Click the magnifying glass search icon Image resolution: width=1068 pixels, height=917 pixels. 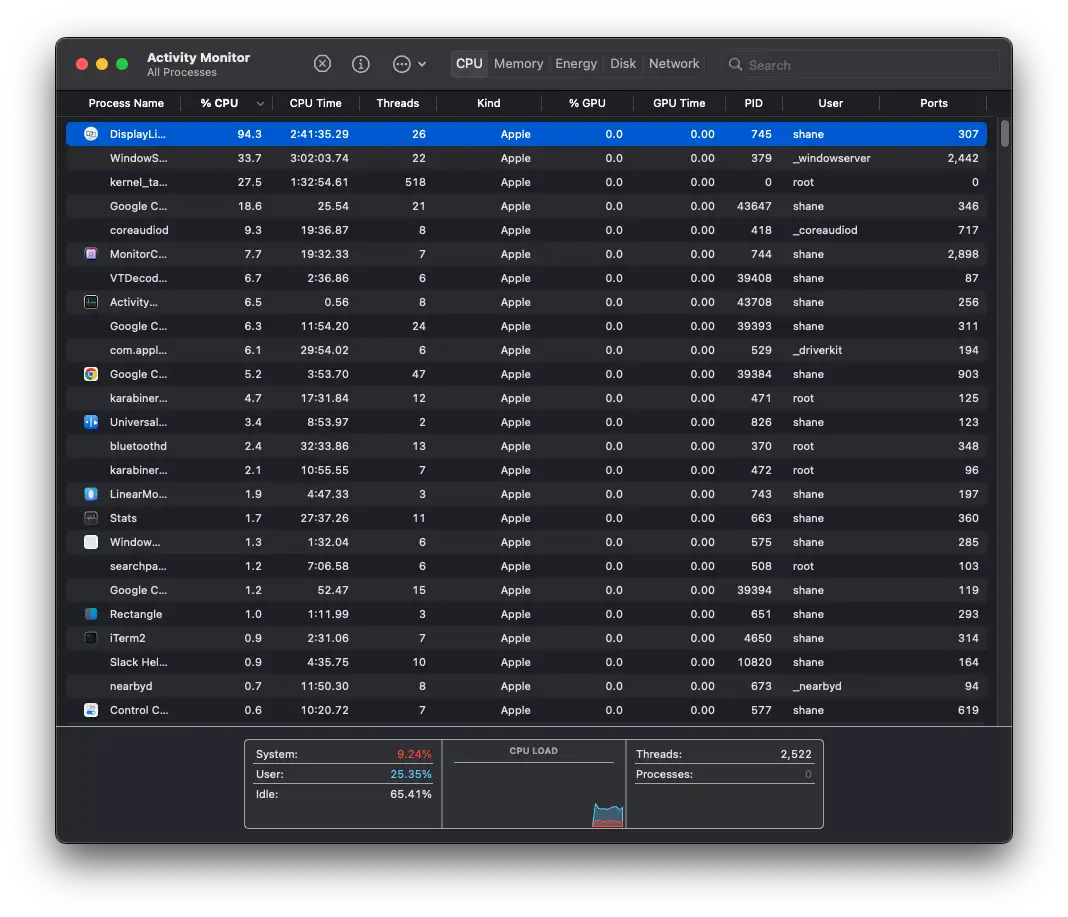point(736,65)
